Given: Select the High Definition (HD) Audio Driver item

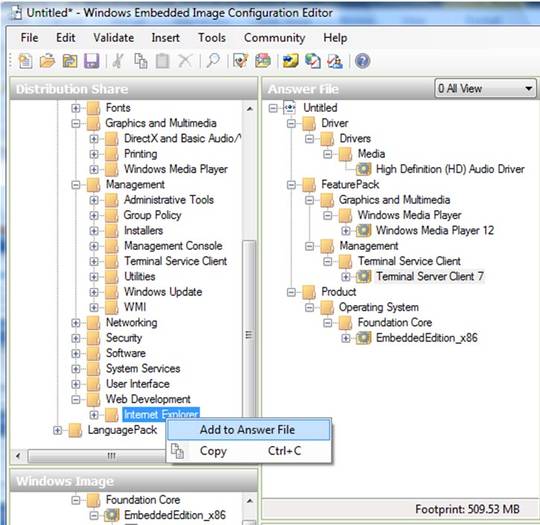Looking at the screenshot, I should (450, 169).
